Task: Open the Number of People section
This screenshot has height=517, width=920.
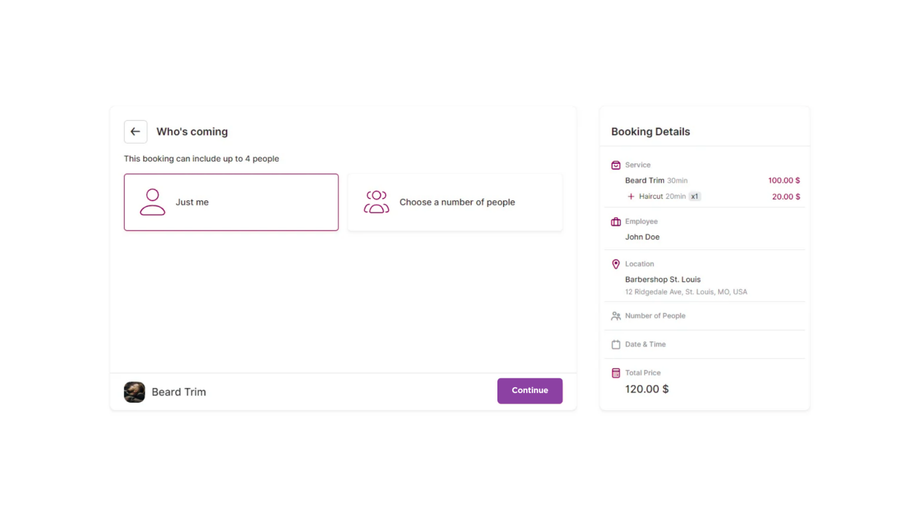Action: (655, 316)
